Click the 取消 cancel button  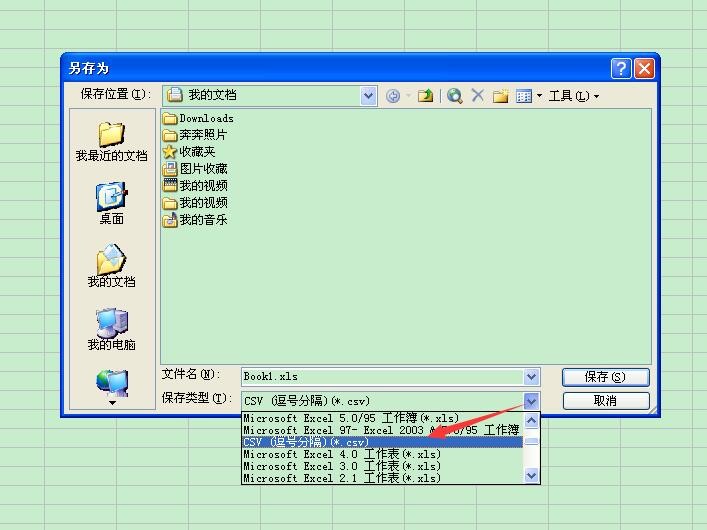coord(606,401)
